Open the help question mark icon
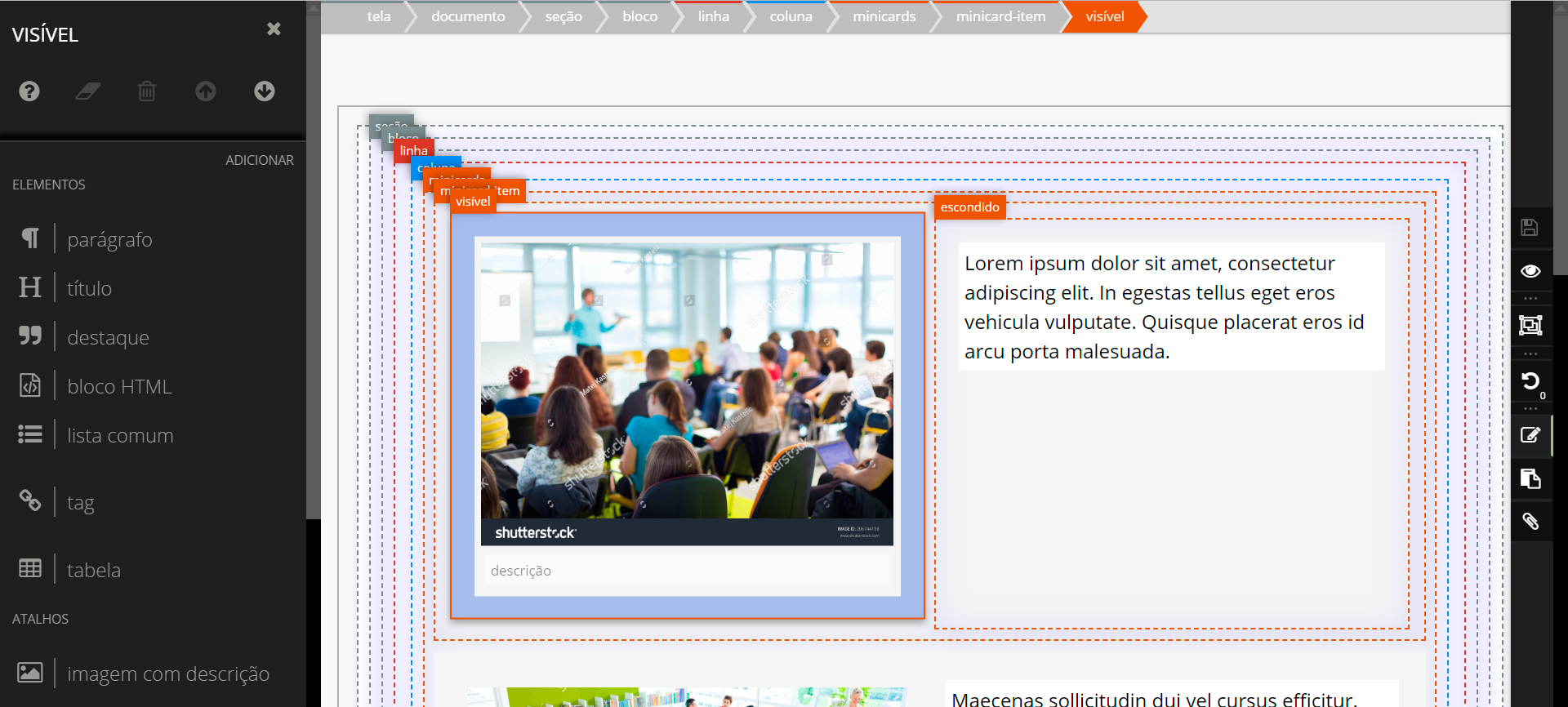The width and height of the screenshot is (1568, 707). (x=29, y=91)
